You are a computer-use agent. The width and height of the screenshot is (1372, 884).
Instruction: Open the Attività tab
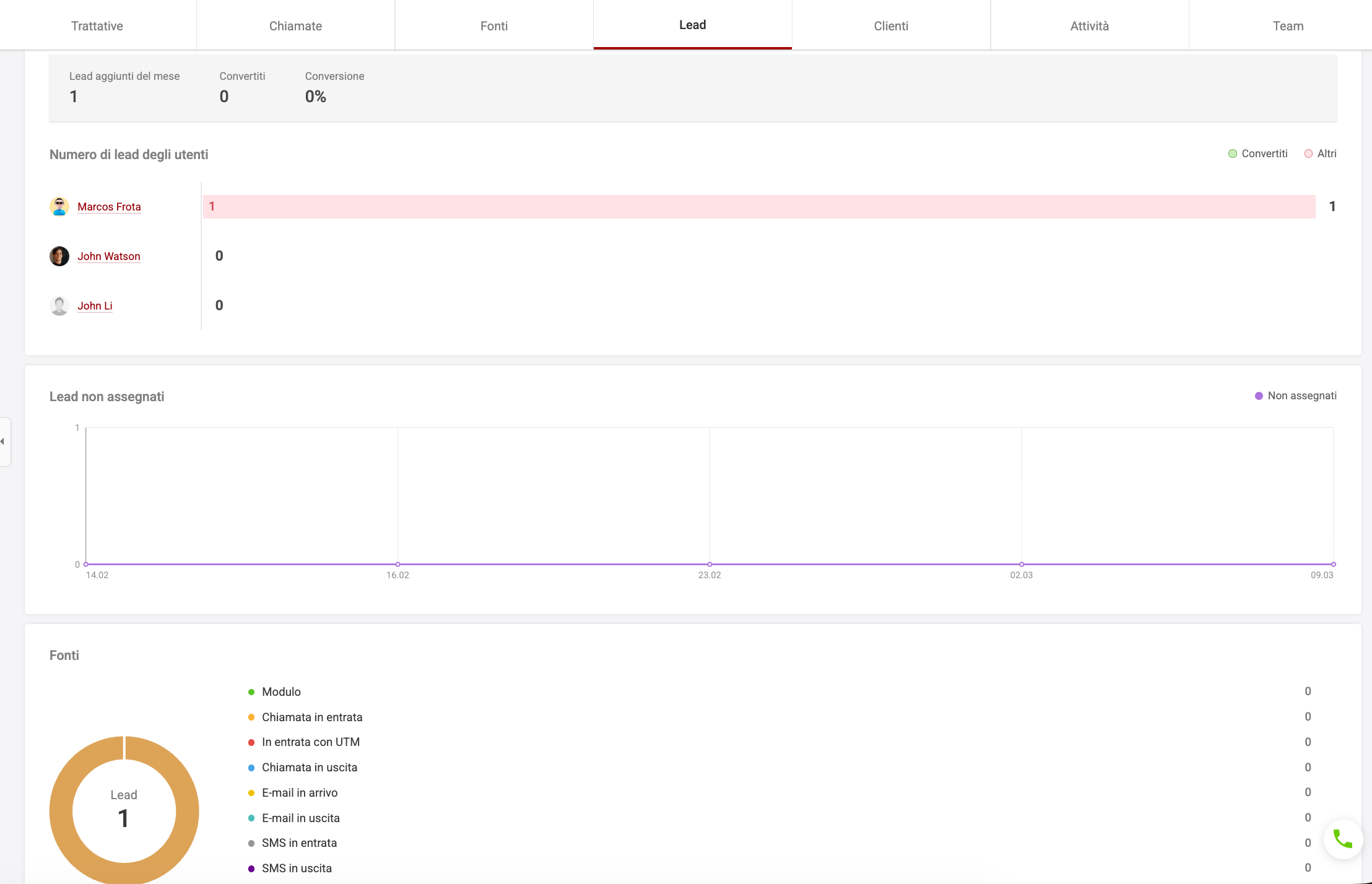[x=1089, y=26]
